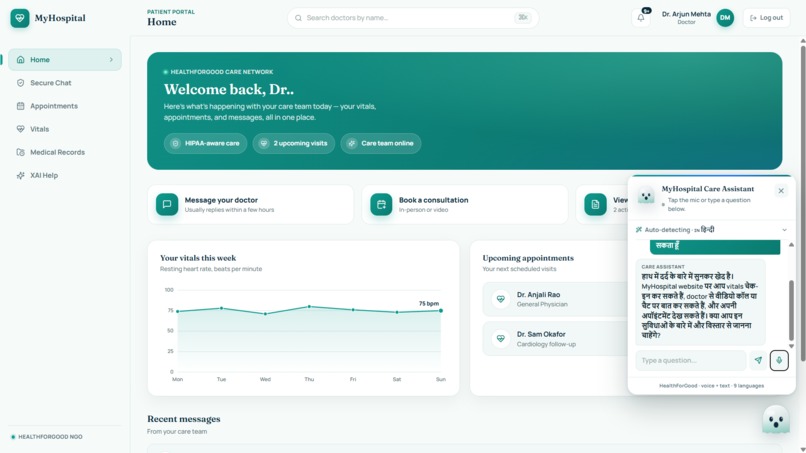Click 2 upcoming visits badge
This screenshot has width=806, height=453.
point(294,143)
